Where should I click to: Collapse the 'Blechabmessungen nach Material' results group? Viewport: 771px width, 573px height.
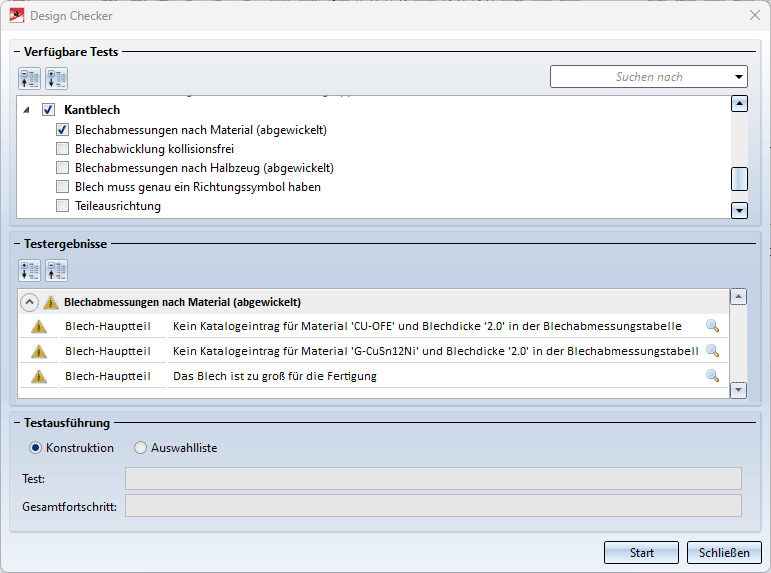[28, 301]
